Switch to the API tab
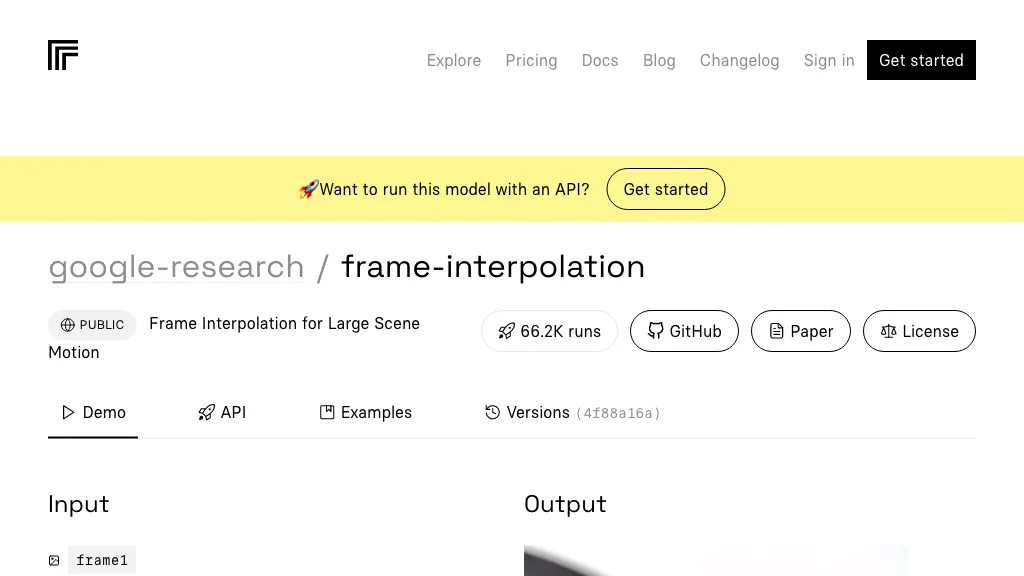 [222, 412]
